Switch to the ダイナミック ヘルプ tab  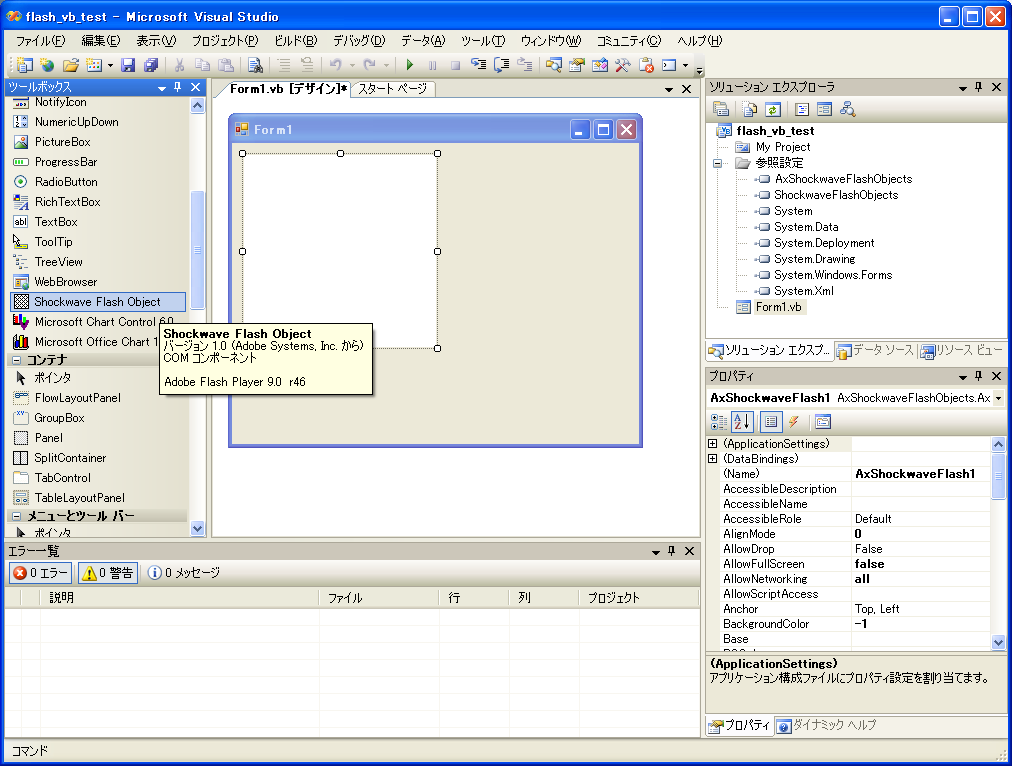click(x=826, y=725)
